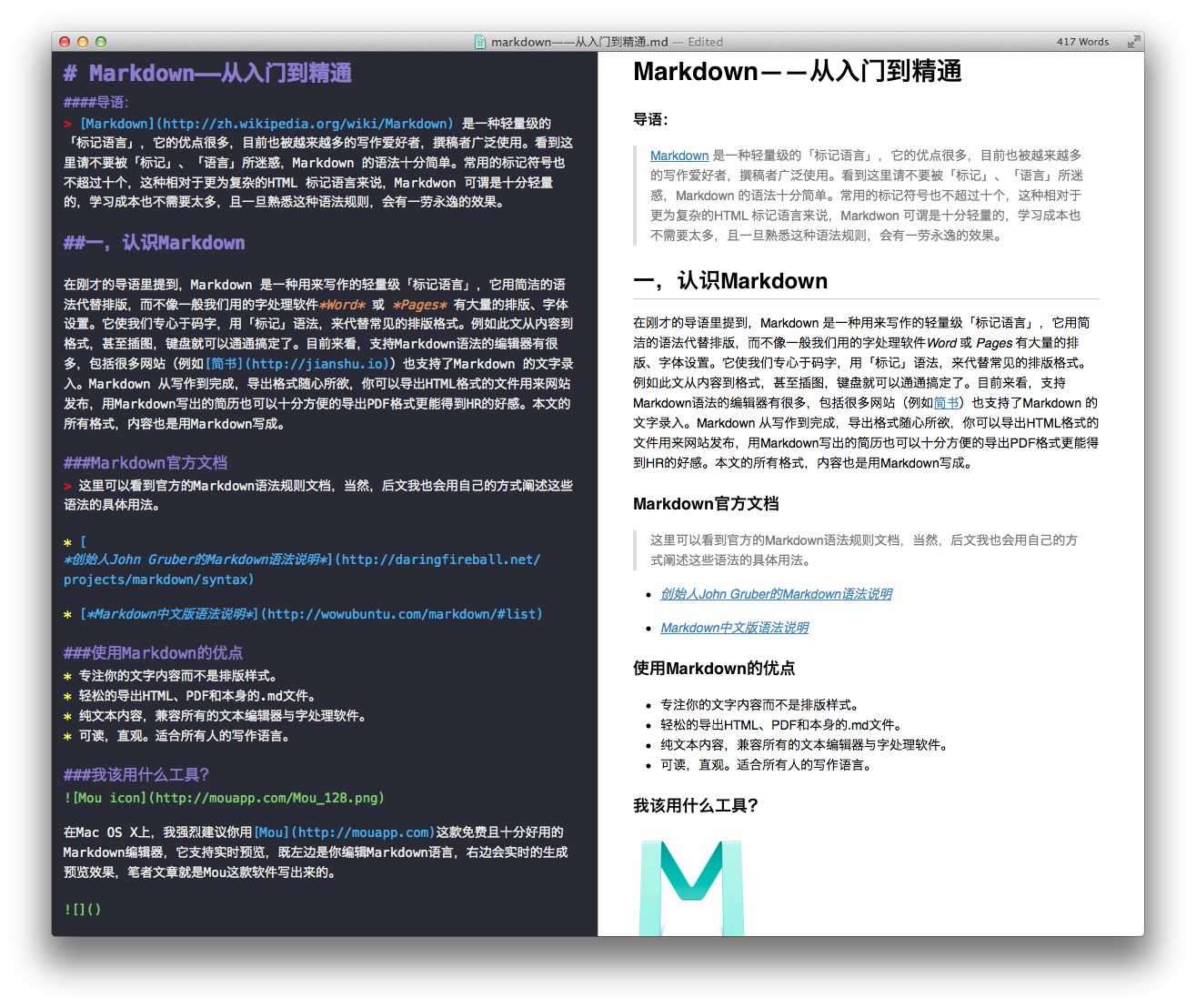Click the http://jianshu.io URL text in the editor
This screenshot has height=1008, width=1196.
pyautogui.click(x=320, y=364)
